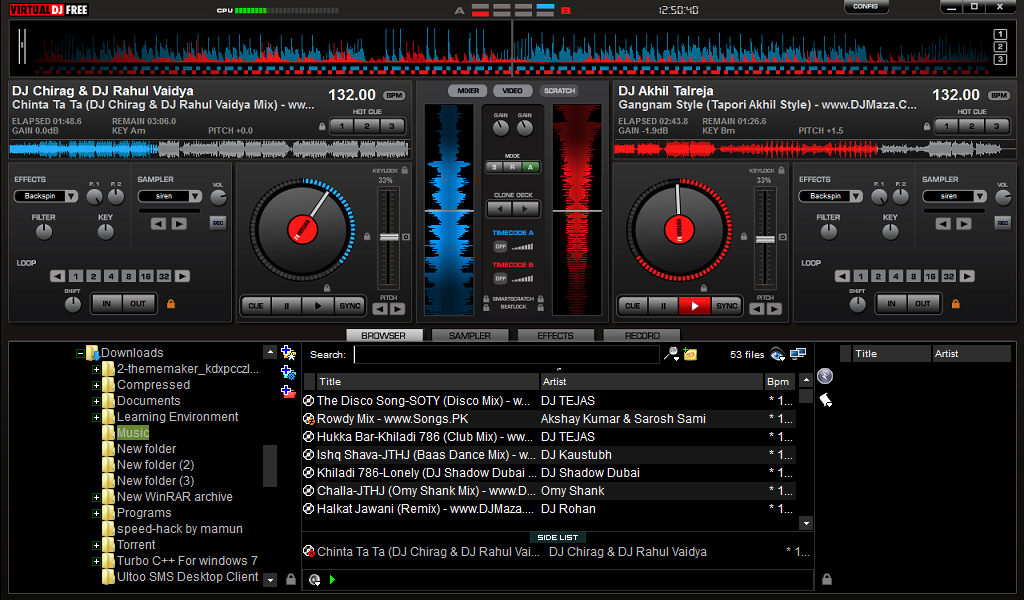Clone deck to the left
Viewport: 1024px width, 600px height.
point(500,209)
